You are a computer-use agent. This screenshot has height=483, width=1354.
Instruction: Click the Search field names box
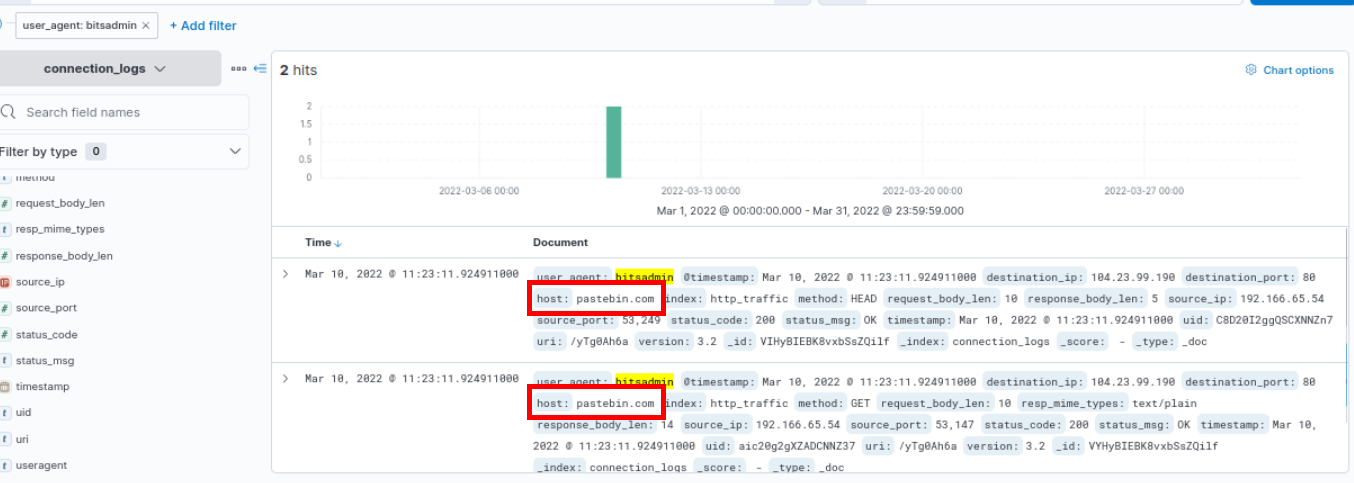[125, 112]
